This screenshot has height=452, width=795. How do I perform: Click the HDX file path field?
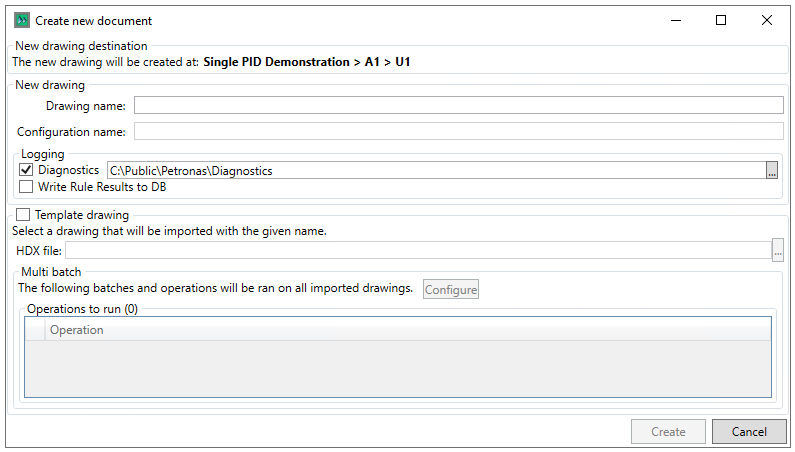click(x=417, y=250)
